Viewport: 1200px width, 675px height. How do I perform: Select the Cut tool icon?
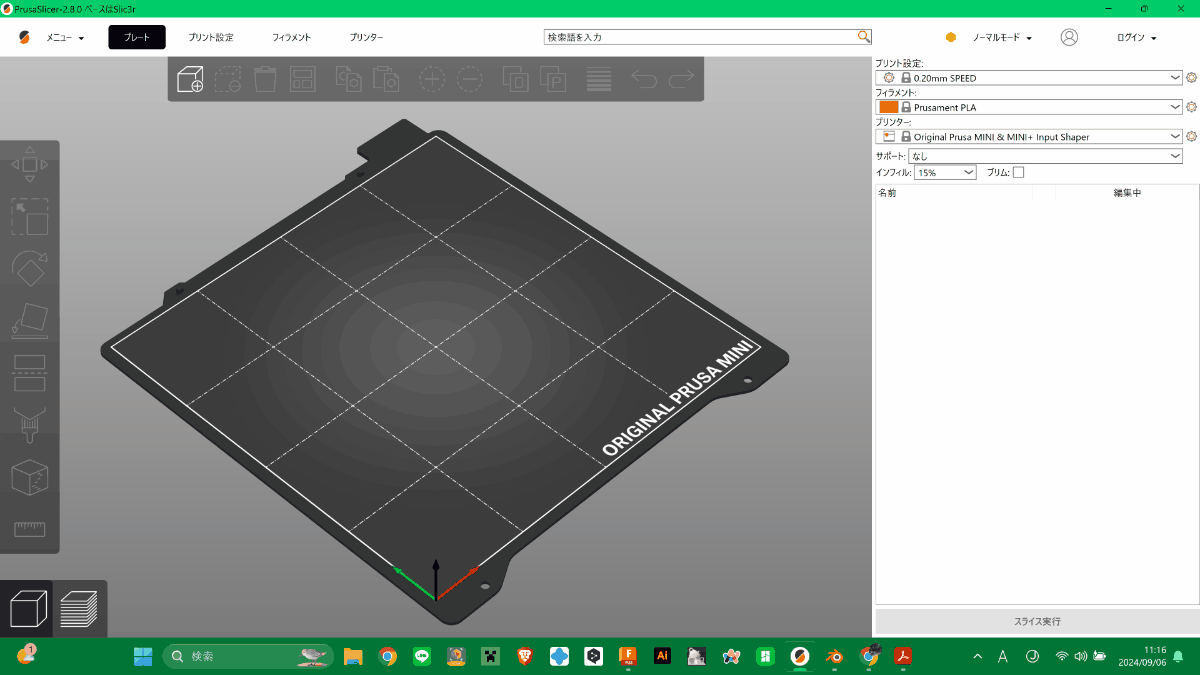point(29,373)
